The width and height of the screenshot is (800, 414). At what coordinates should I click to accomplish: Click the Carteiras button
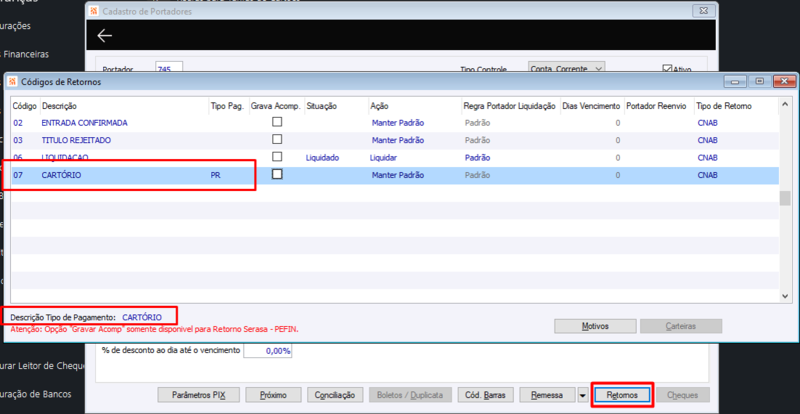(681, 326)
